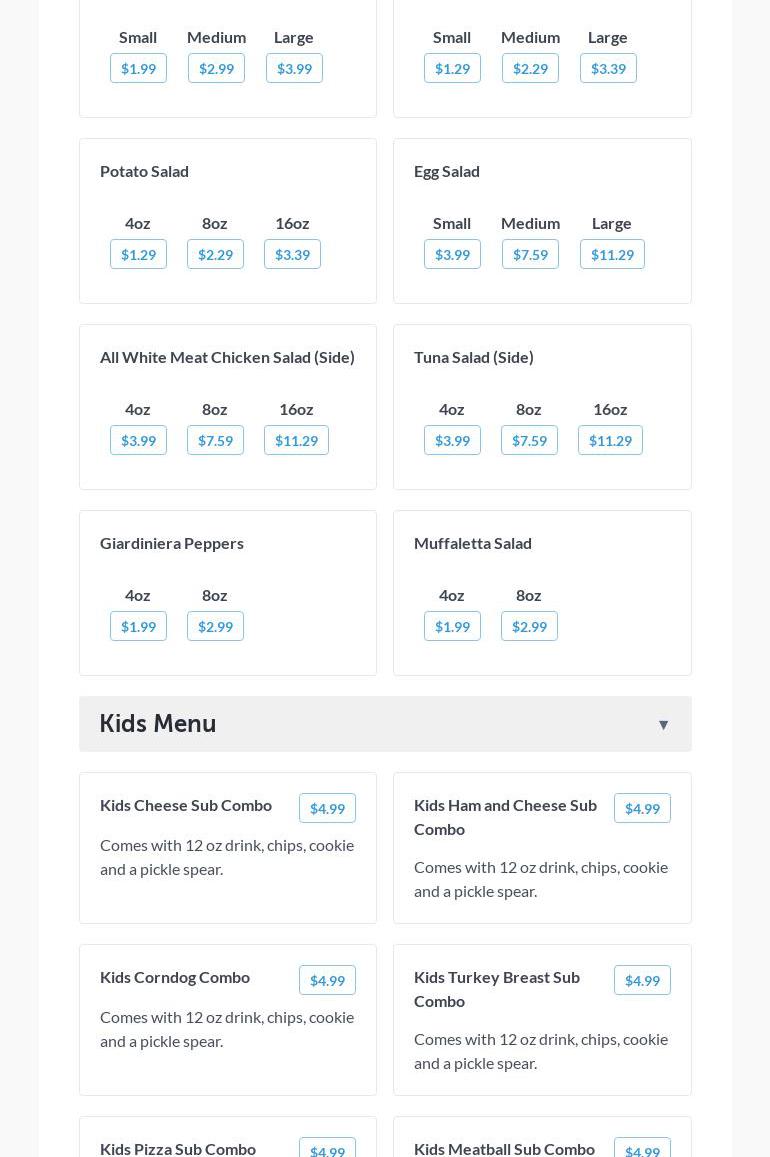
Task: Pick Tuna Salad Side 4oz $3.99
Action: click(452, 441)
